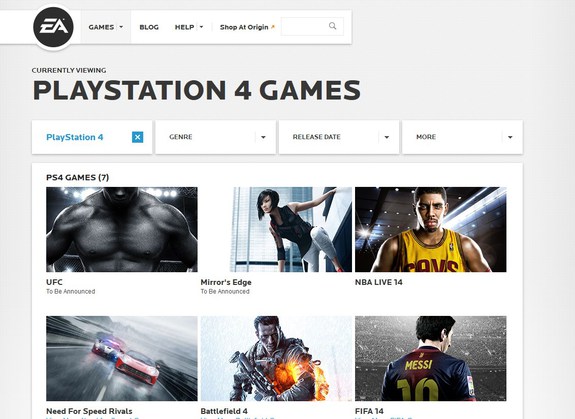Select the Mirror's Edge game image

[x=276, y=229]
